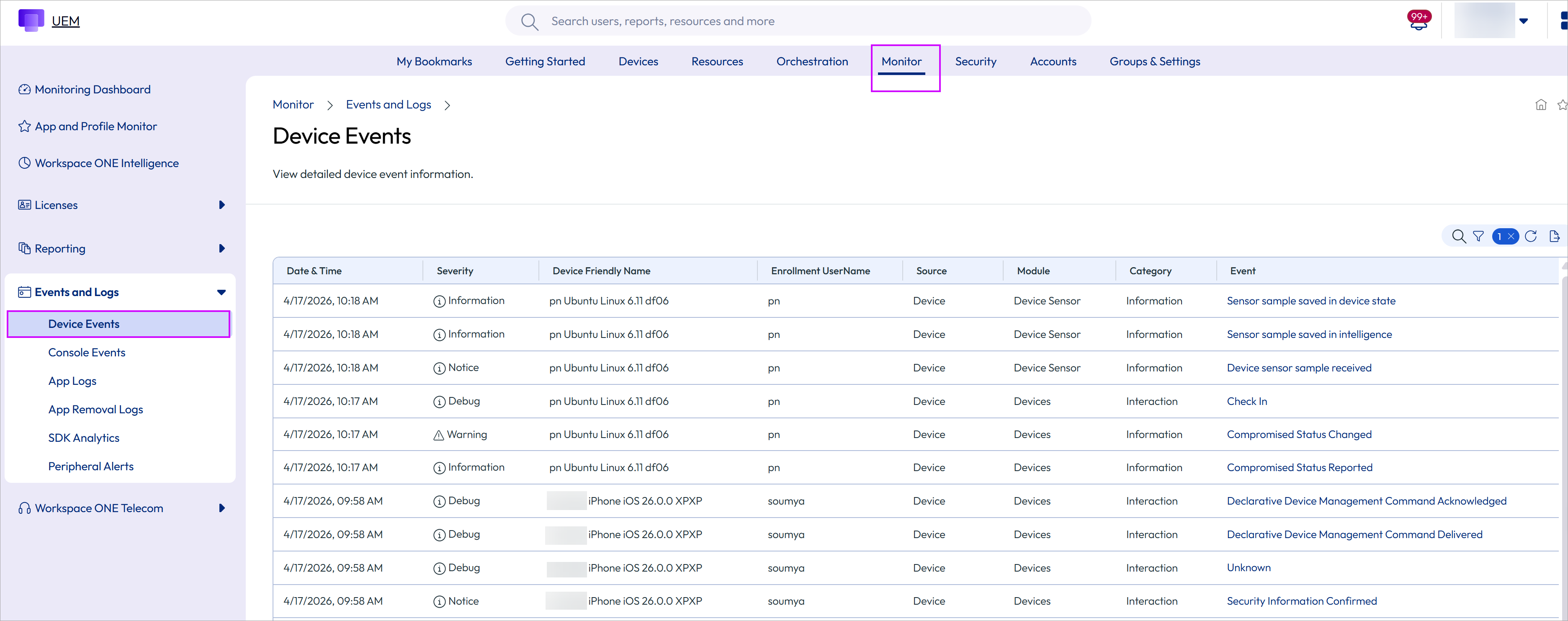Open Console Events in sidebar

[86, 353]
